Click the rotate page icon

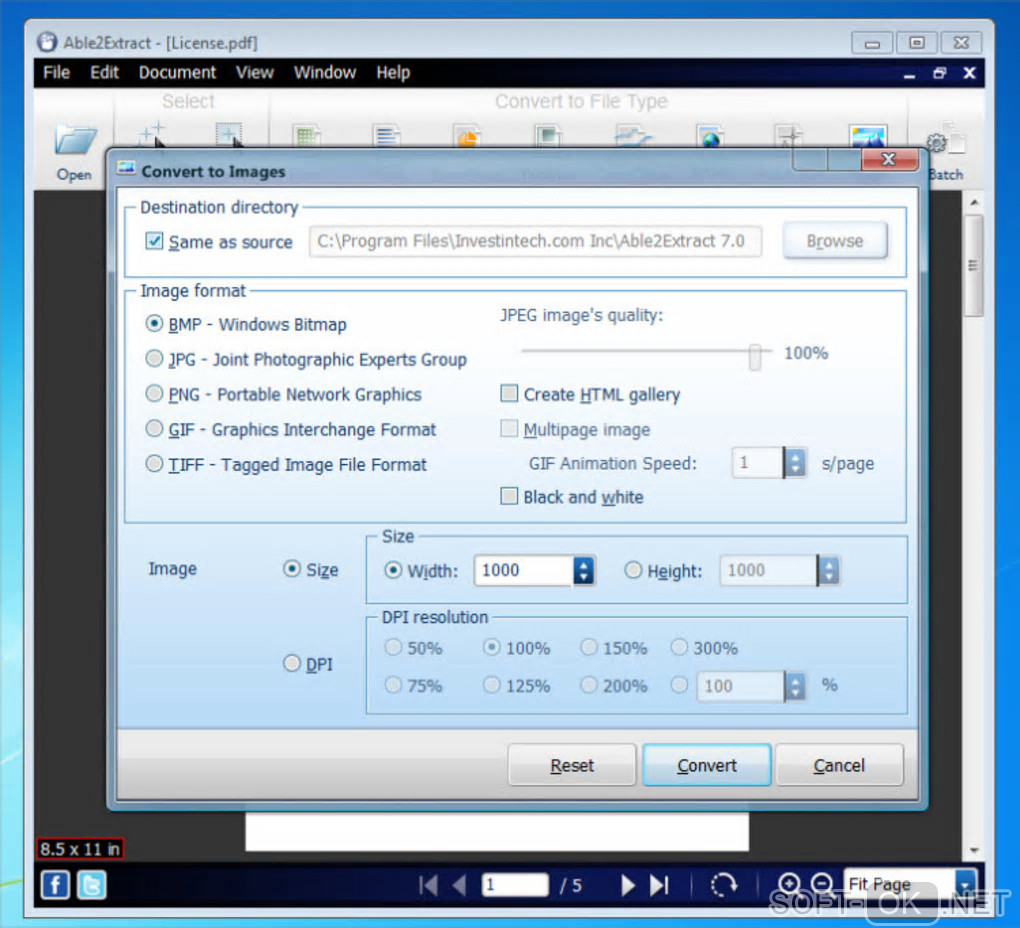click(723, 885)
